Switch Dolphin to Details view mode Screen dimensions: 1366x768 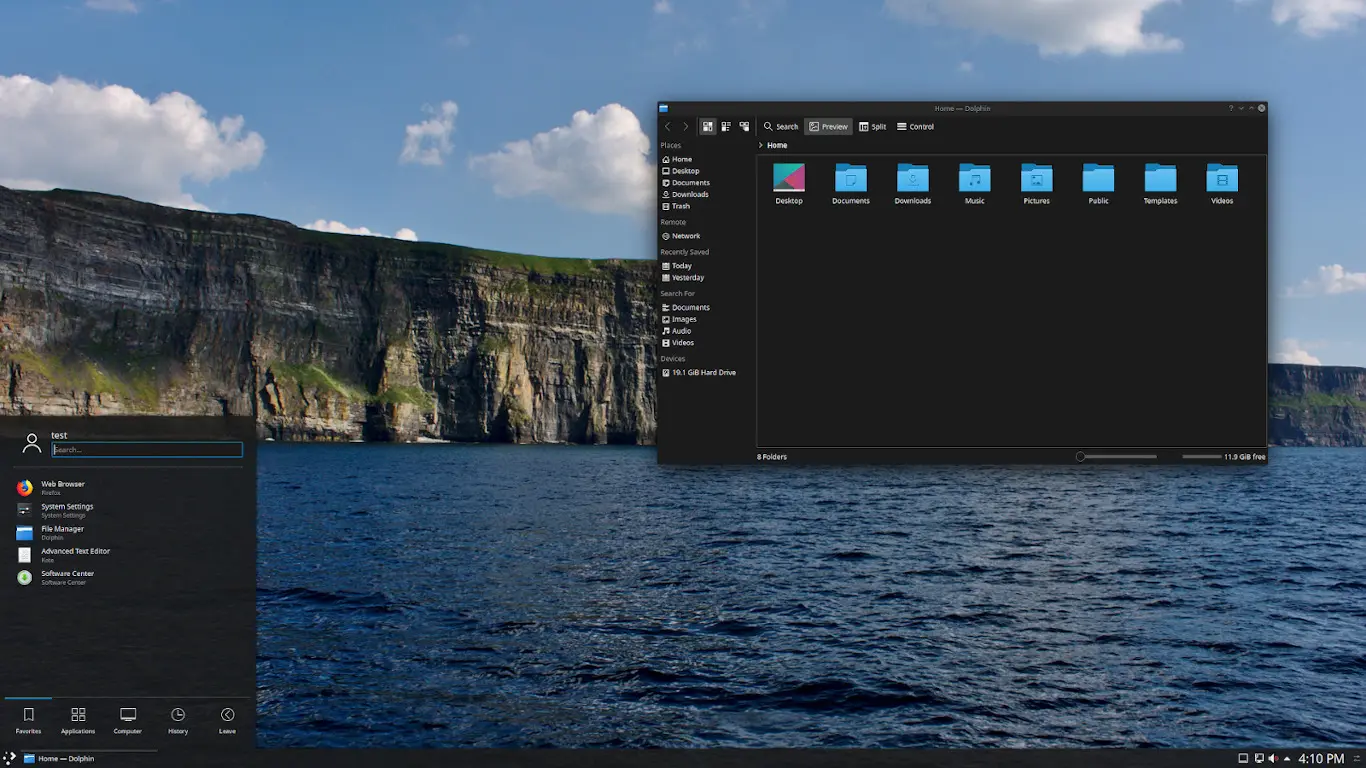click(x=744, y=127)
